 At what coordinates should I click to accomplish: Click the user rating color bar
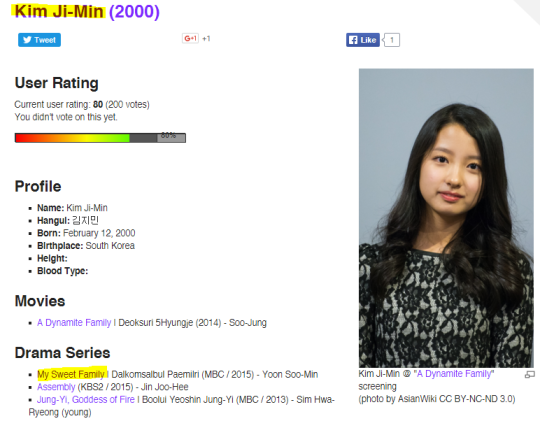coord(100,138)
